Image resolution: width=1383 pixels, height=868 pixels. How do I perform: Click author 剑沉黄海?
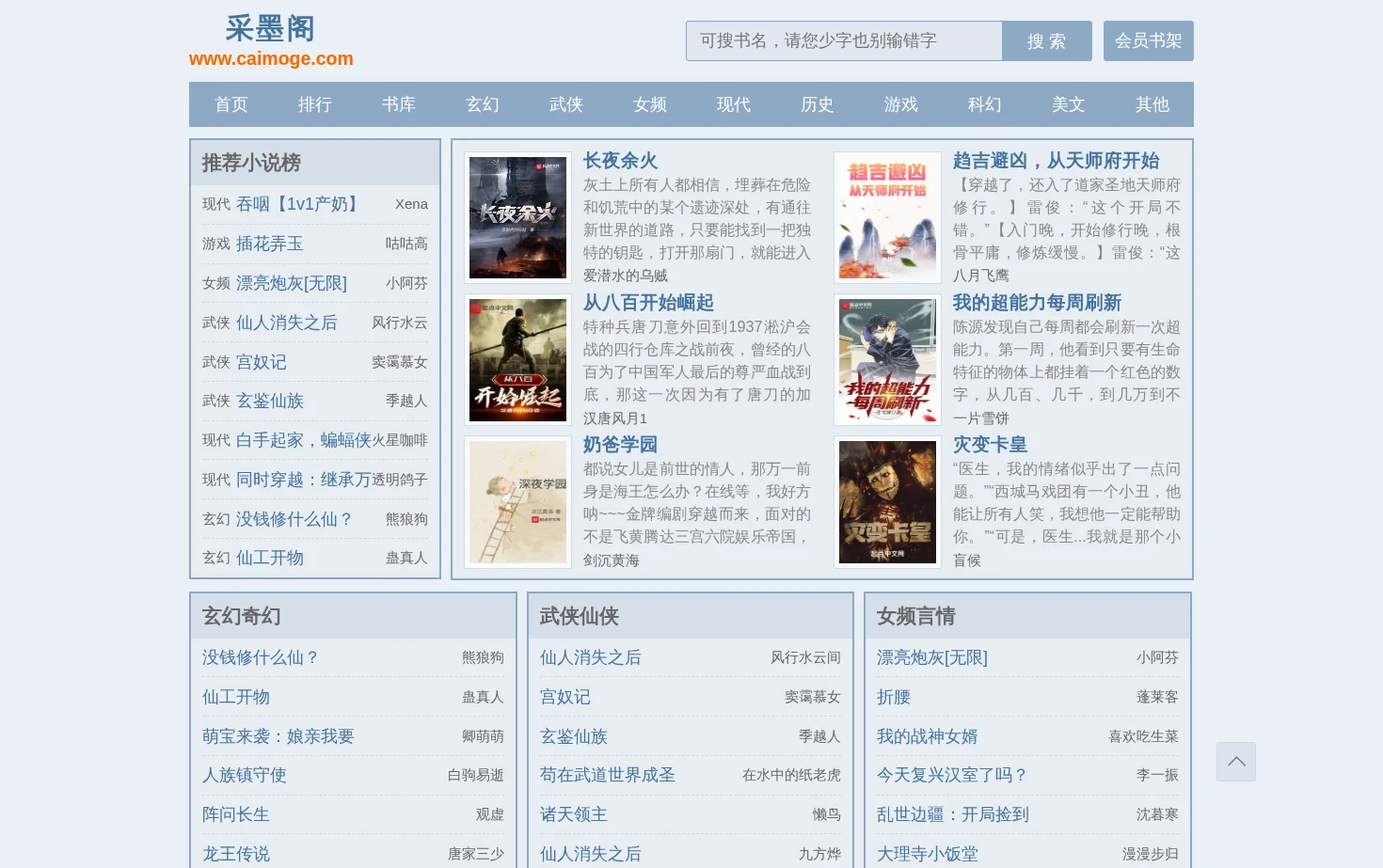click(x=612, y=560)
